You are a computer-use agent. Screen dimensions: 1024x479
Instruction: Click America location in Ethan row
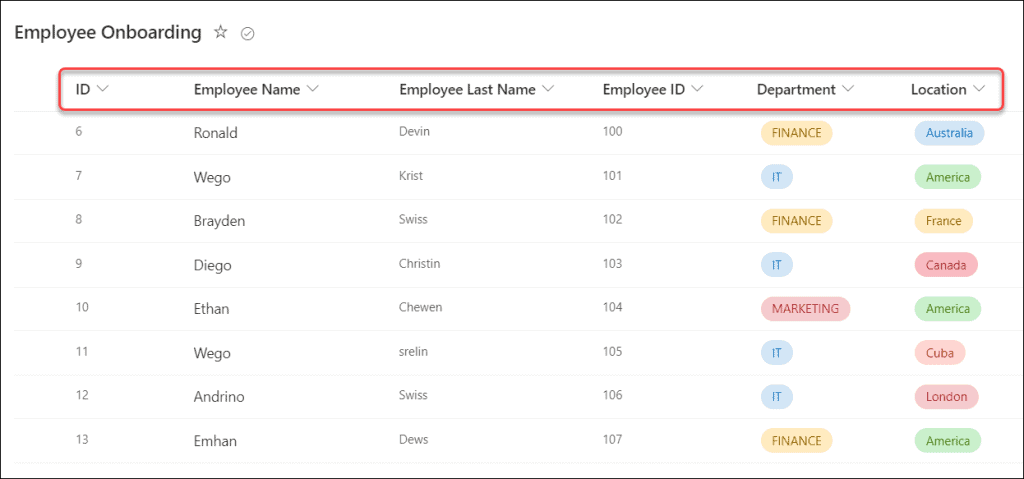(x=948, y=308)
